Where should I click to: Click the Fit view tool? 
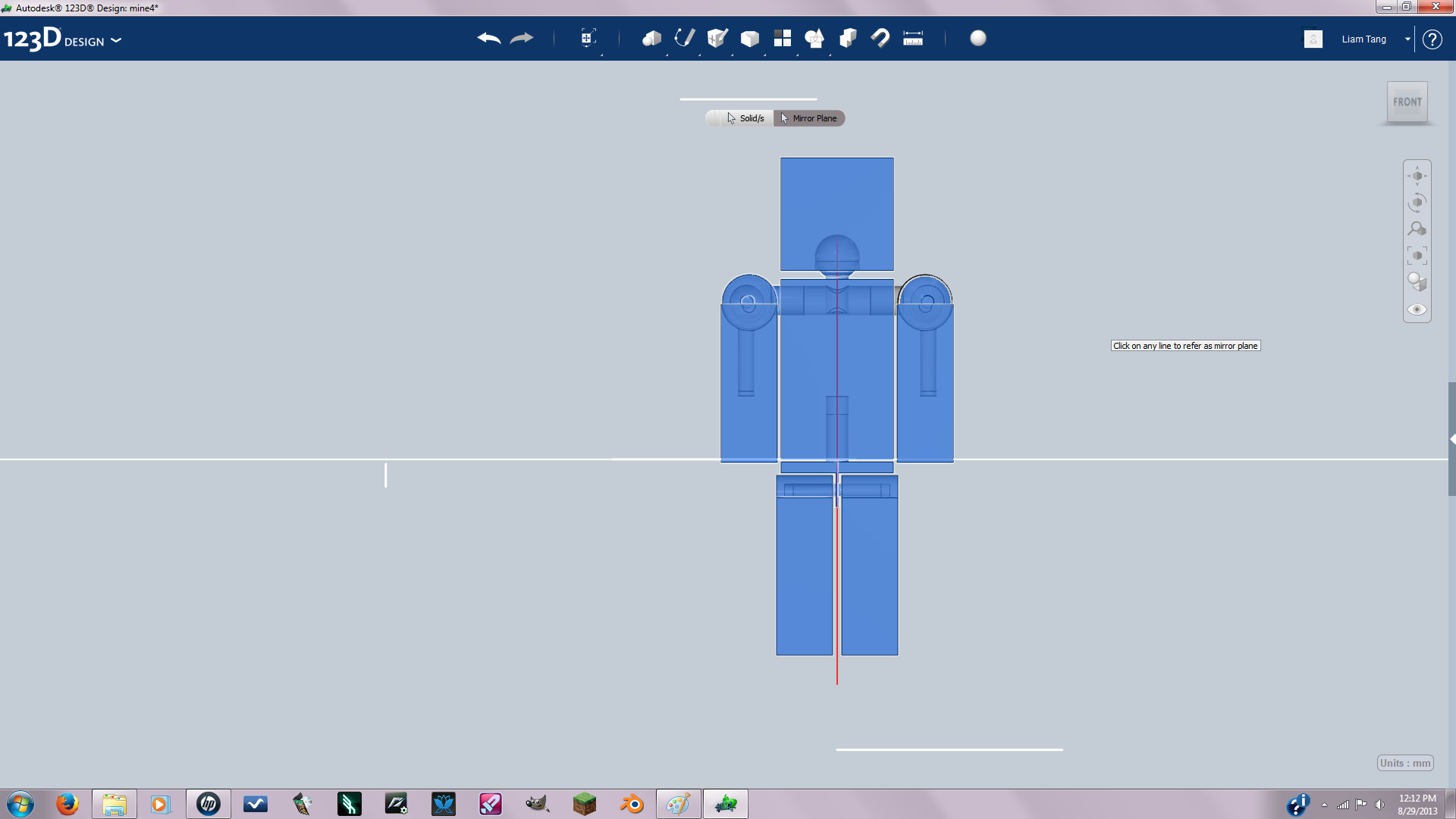click(x=1417, y=256)
